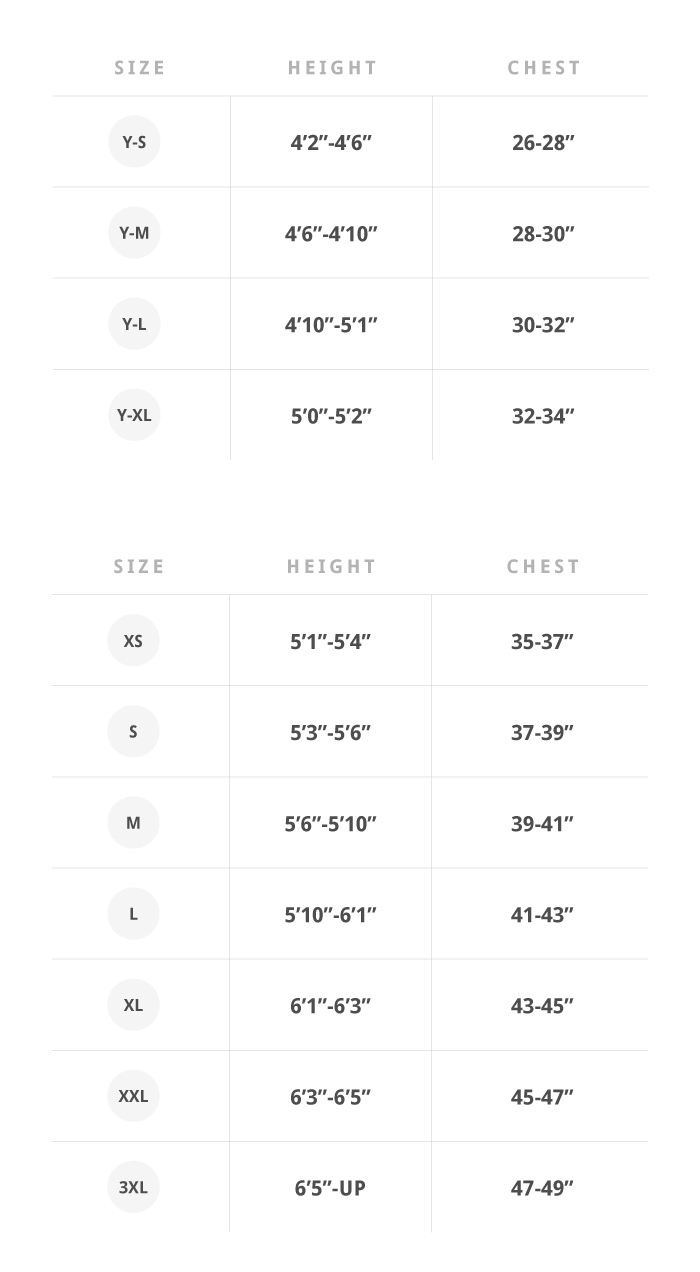Select the Y-M size circle
The height and width of the screenshot is (1272, 700).
[134, 233]
